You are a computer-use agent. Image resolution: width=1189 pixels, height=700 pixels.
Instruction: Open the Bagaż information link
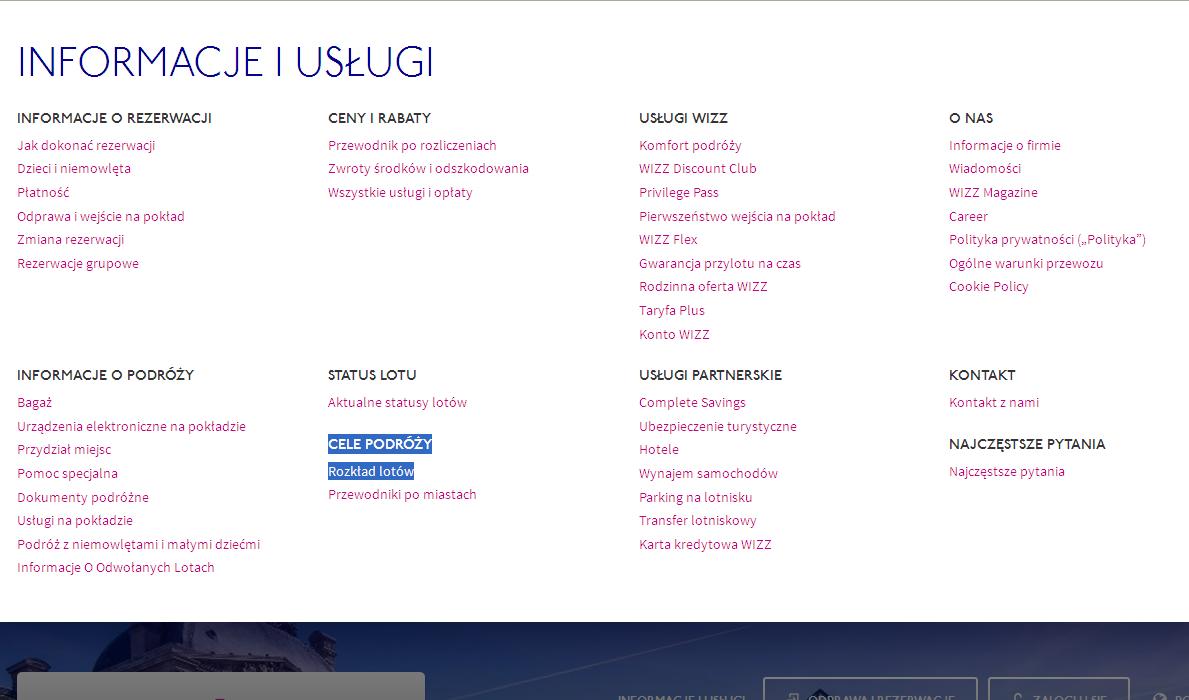(35, 403)
